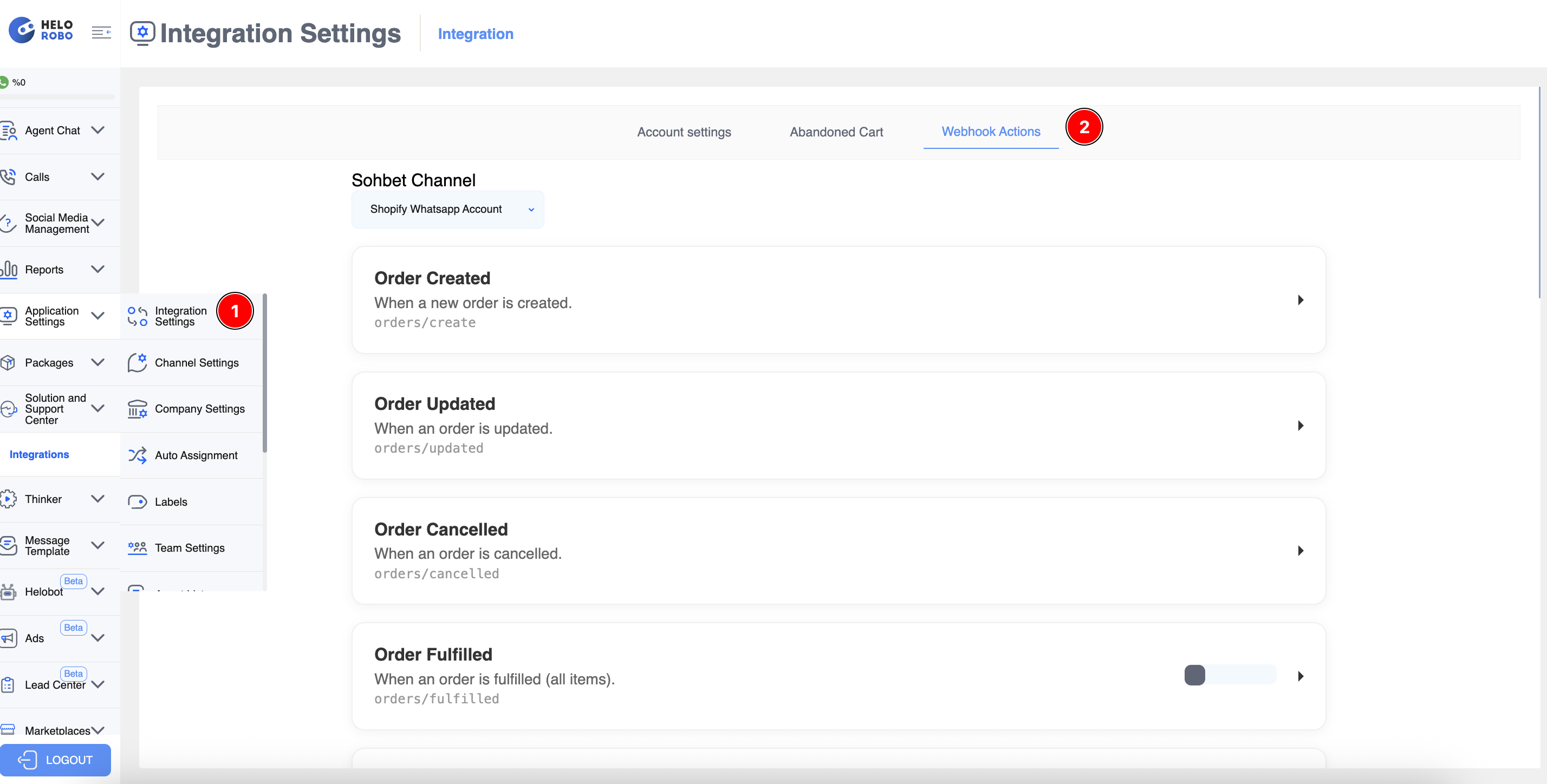Click the Sohbet Channel label
Screen dimensions: 1547x784
tap(413, 180)
